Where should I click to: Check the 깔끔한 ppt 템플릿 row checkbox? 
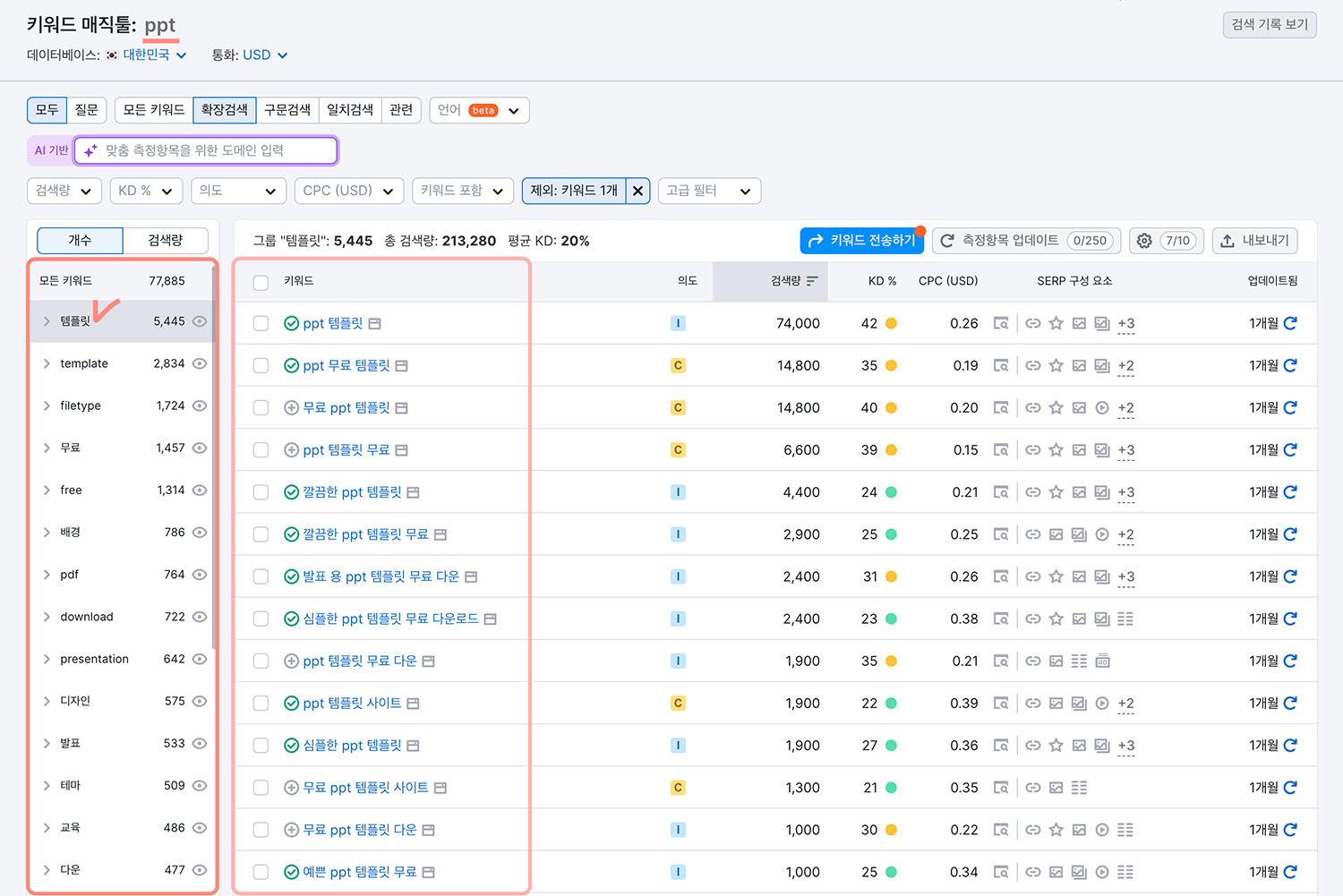click(x=261, y=492)
